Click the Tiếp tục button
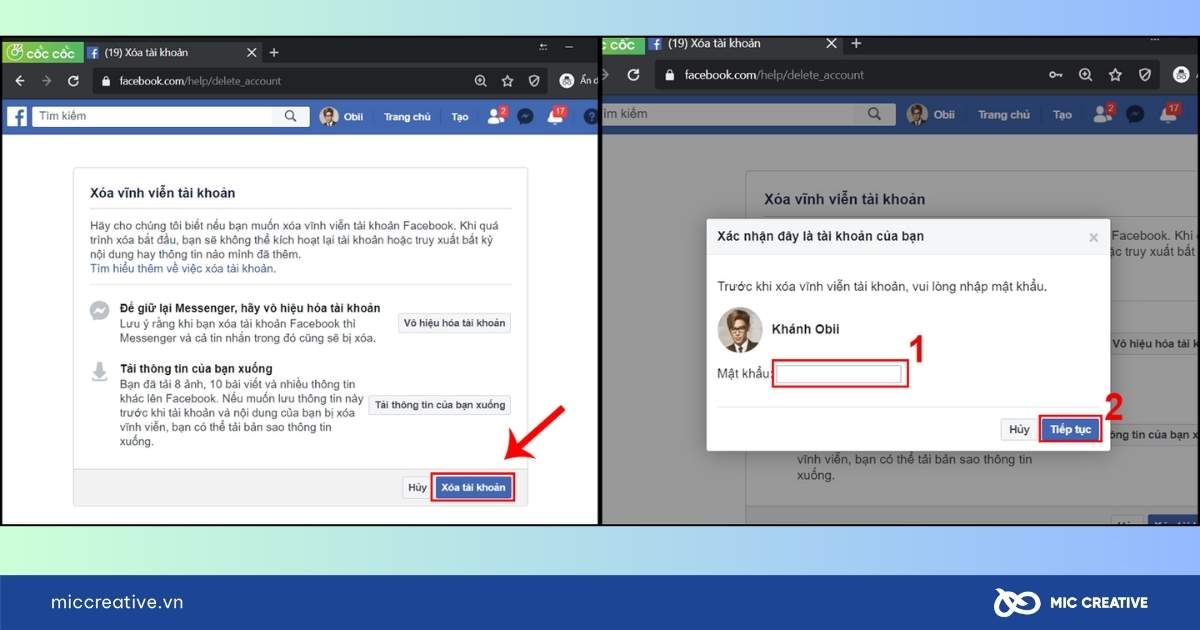Viewport: 1200px width, 630px height. (x=1071, y=429)
